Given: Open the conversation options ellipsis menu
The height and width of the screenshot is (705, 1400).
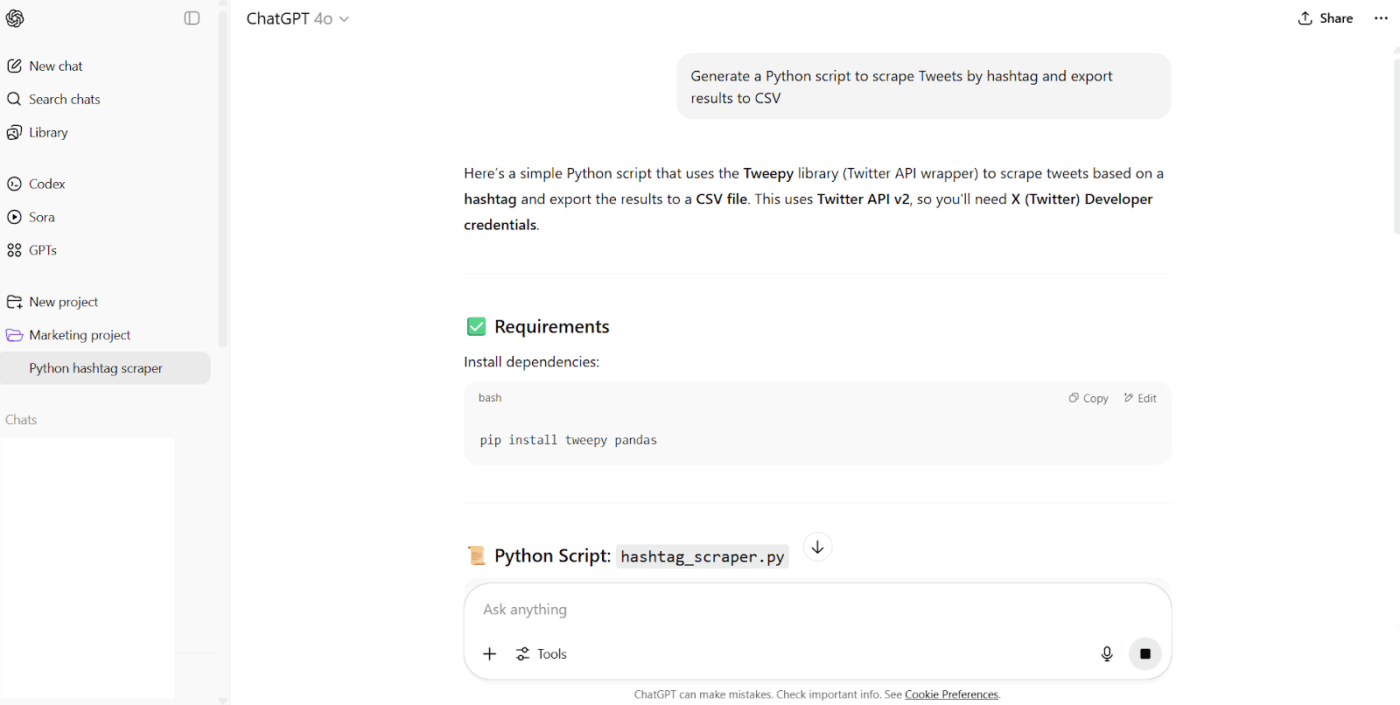Looking at the screenshot, I should (x=1380, y=17).
